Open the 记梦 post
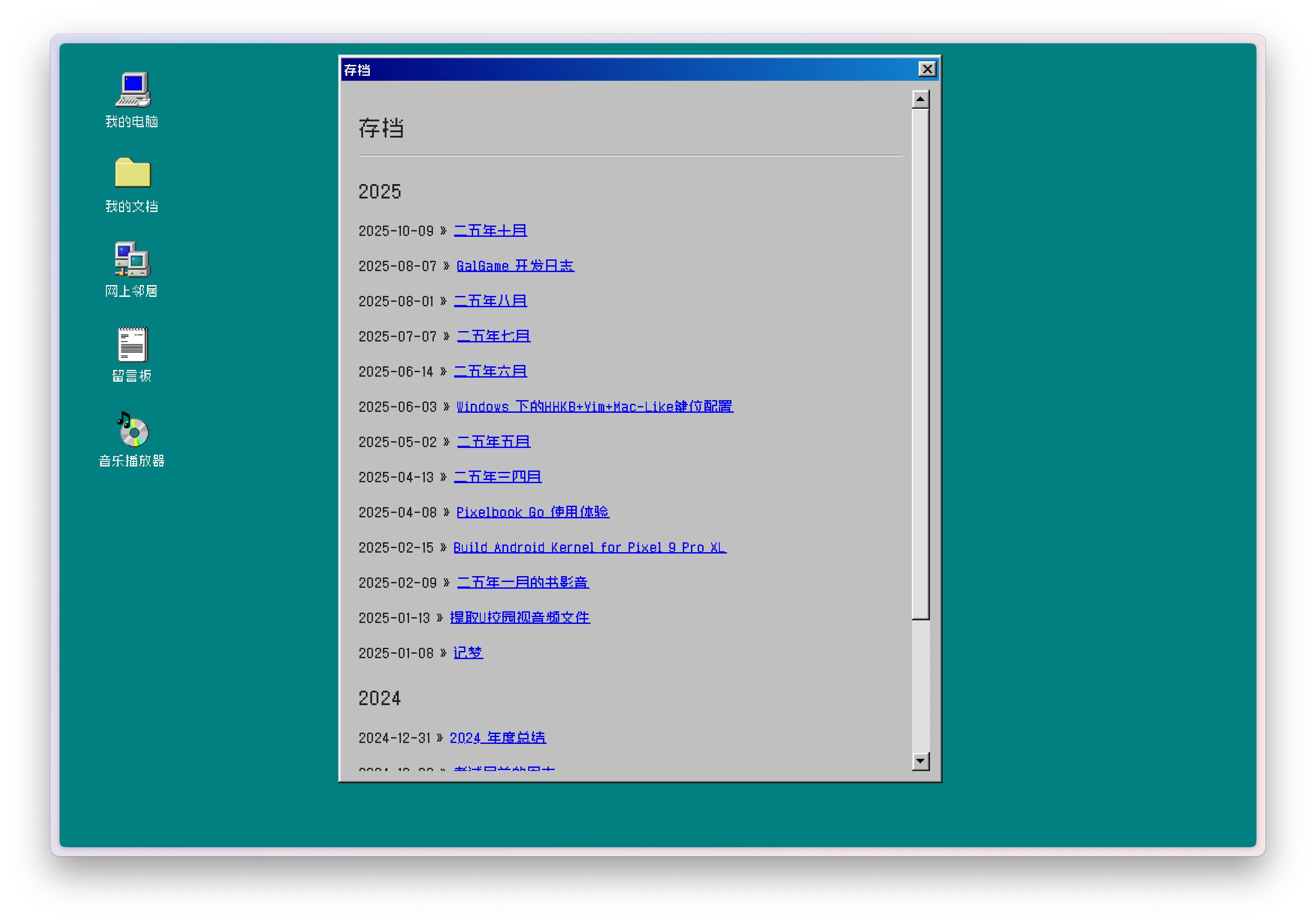 [468, 653]
